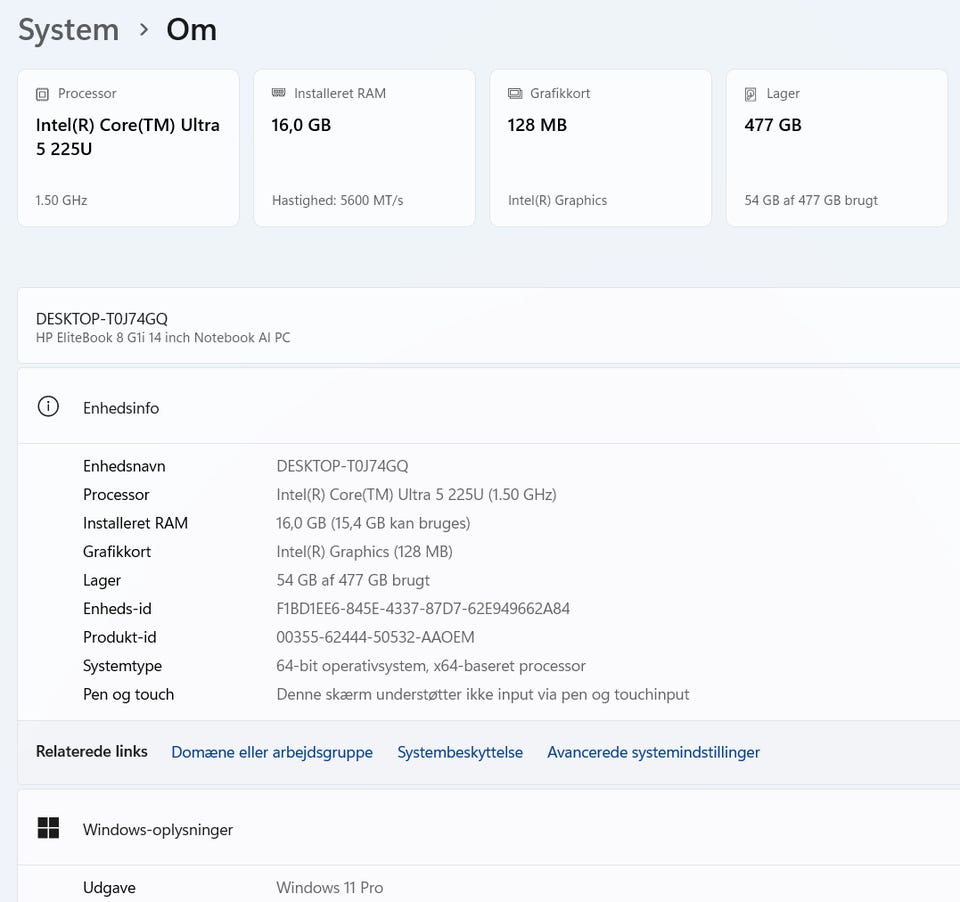Click 54 GB af 477 GB brugt in Lager card
Image resolution: width=960 pixels, height=902 pixels.
(811, 200)
